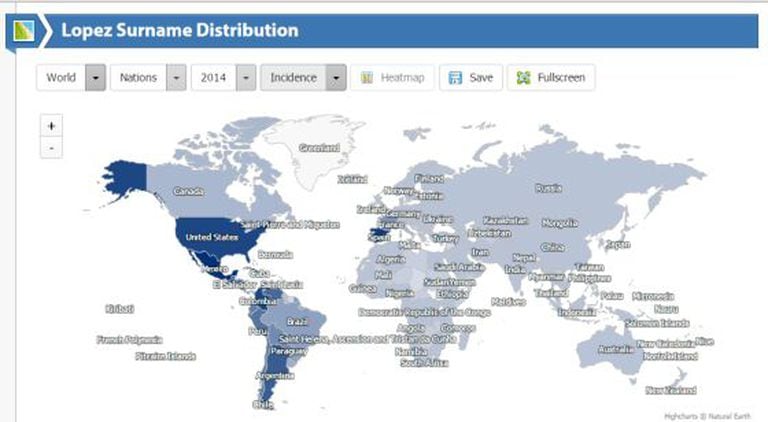
Task: Select Russia on the map
Action: pos(548,187)
